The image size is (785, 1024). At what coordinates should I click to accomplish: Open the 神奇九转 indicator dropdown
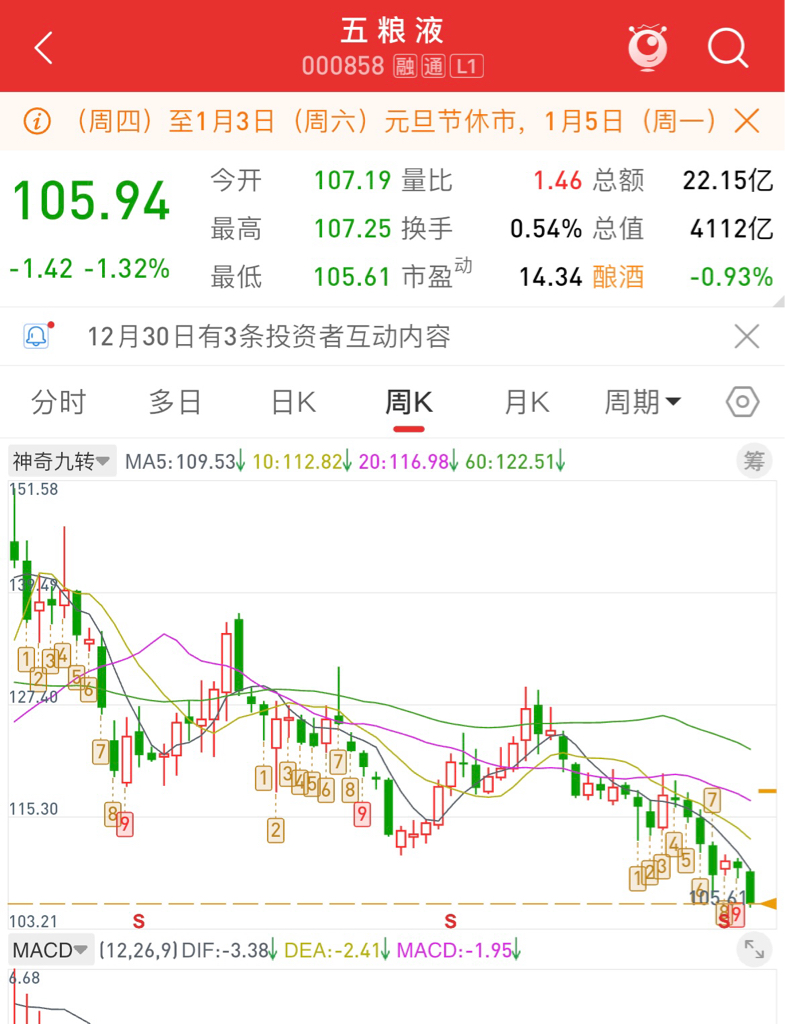point(62,461)
